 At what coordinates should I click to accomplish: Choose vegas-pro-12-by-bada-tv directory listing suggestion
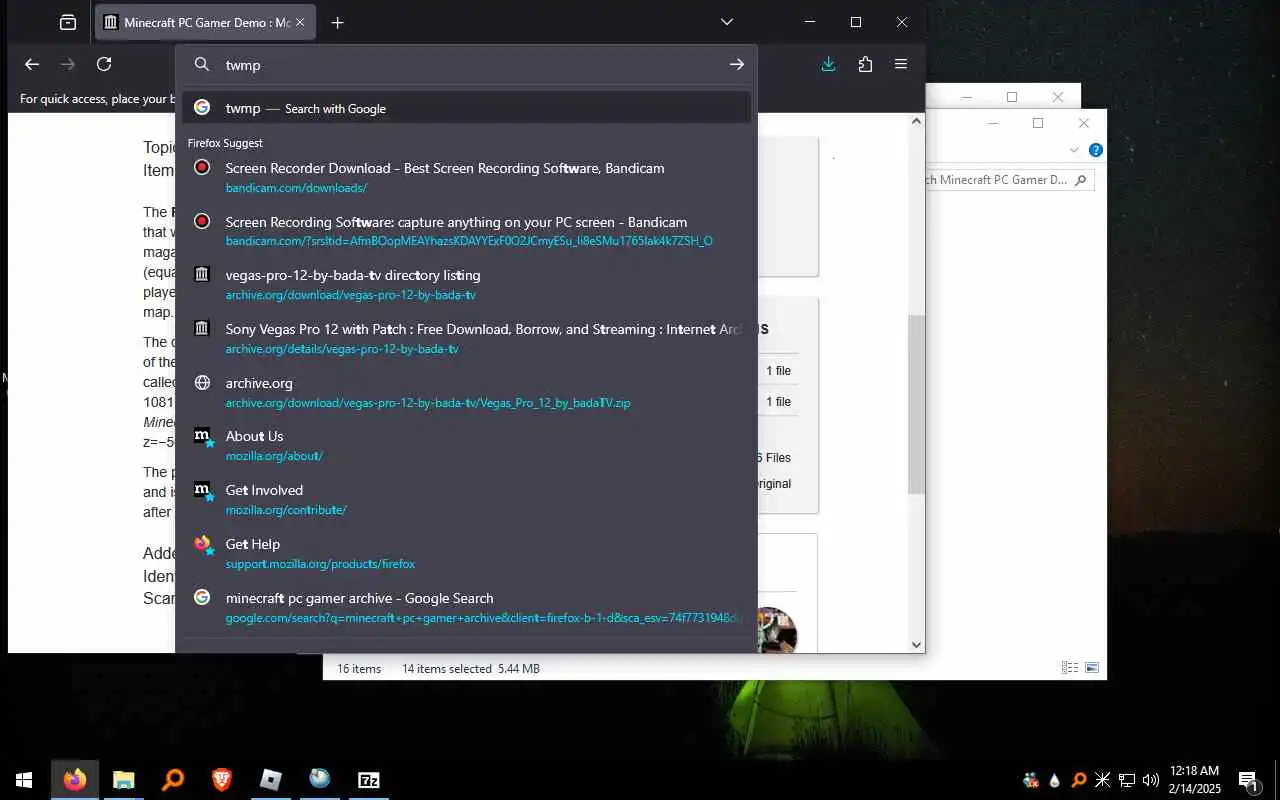(466, 284)
